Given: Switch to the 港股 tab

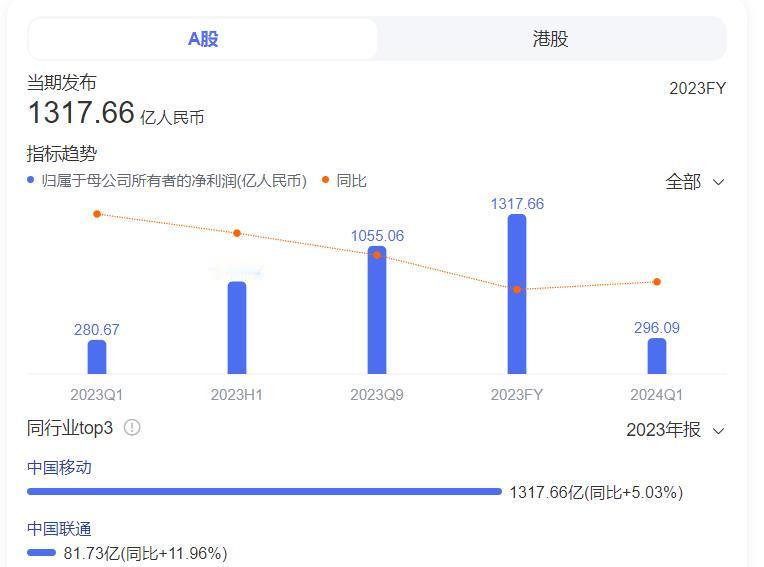Looking at the screenshot, I should (551, 39).
